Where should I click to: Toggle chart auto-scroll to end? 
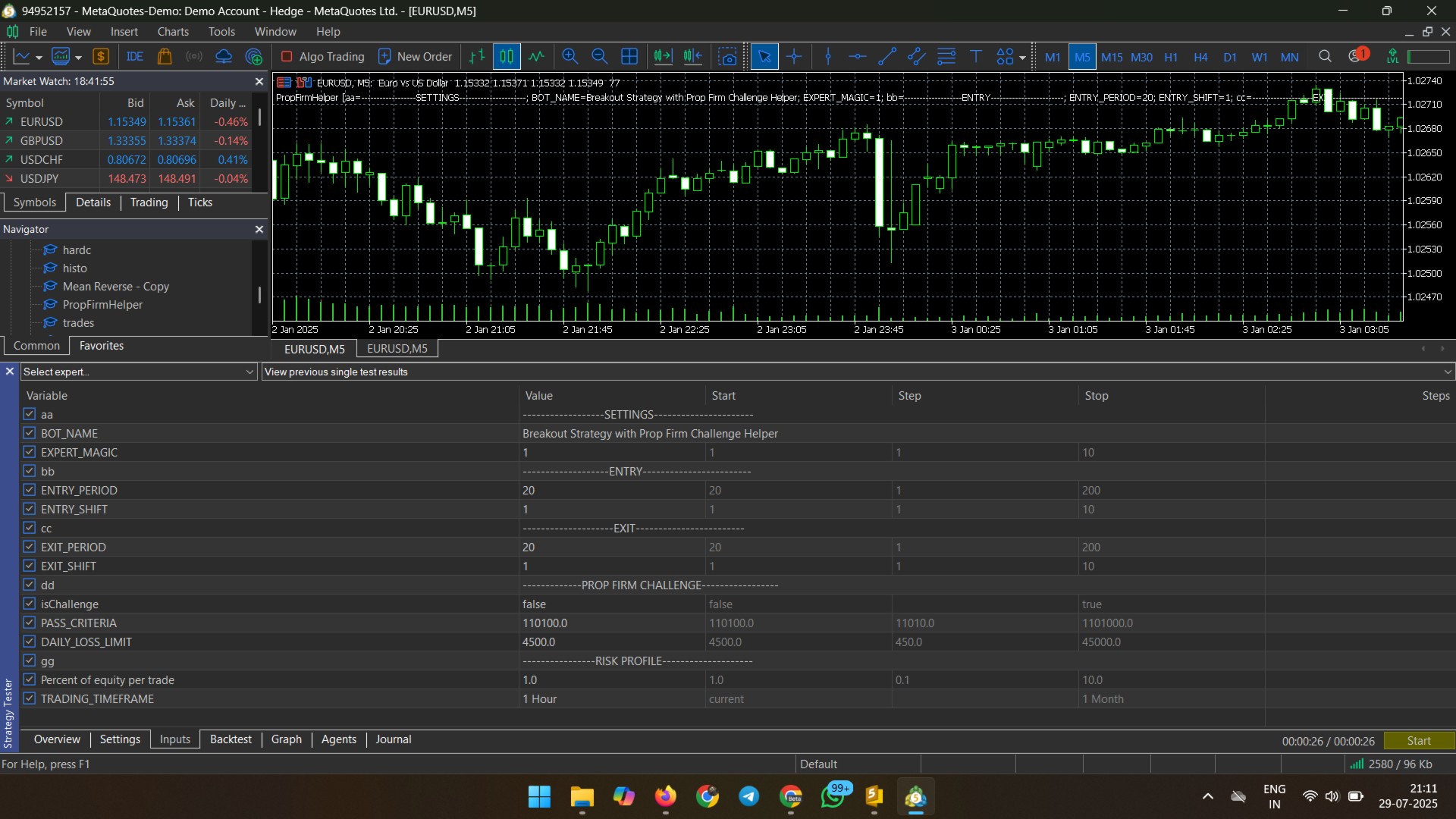point(663,57)
